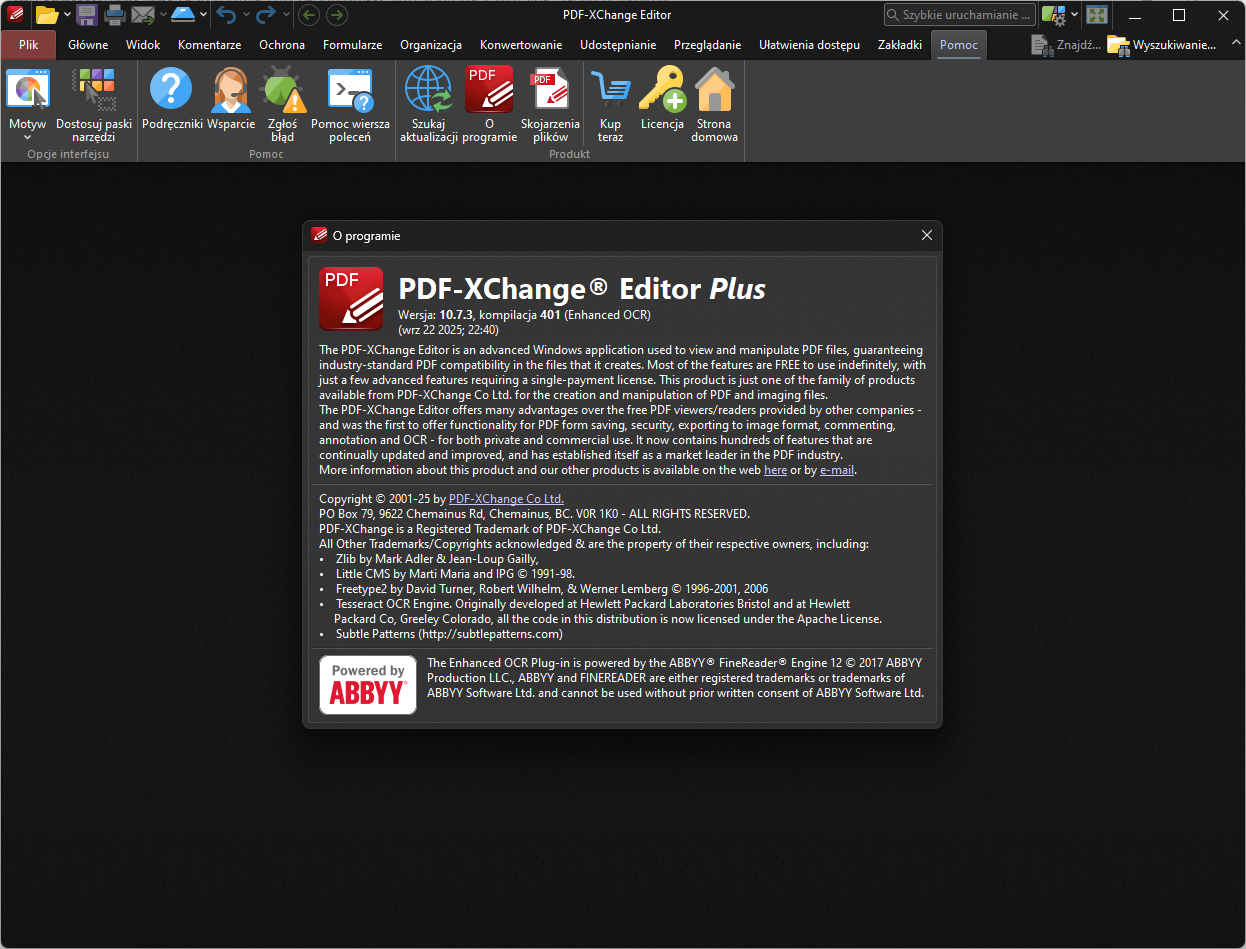Click the Powered by ABBYY logo

coord(368,685)
